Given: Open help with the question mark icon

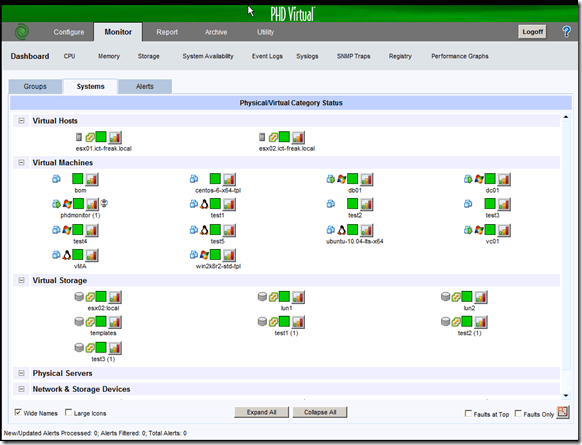Looking at the screenshot, I should click(566, 32).
